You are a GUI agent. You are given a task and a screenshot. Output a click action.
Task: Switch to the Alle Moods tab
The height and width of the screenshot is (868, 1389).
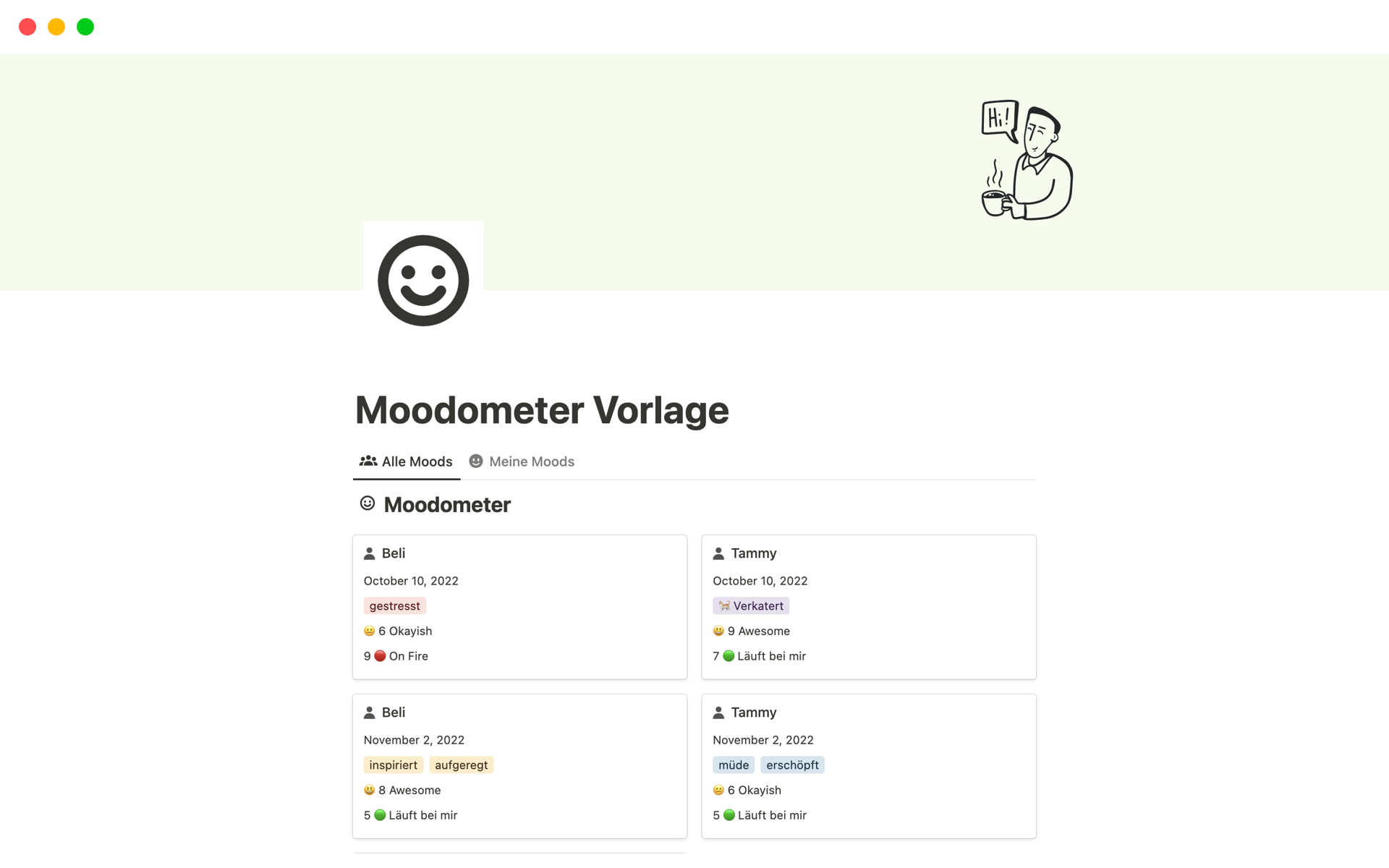(407, 461)
